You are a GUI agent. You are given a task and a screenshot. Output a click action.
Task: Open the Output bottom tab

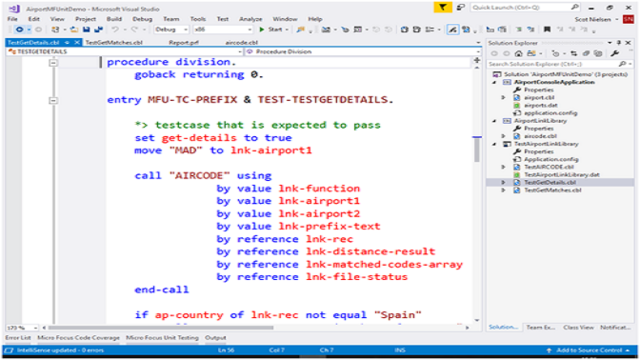pyautogui.click(x=216, y=338)
